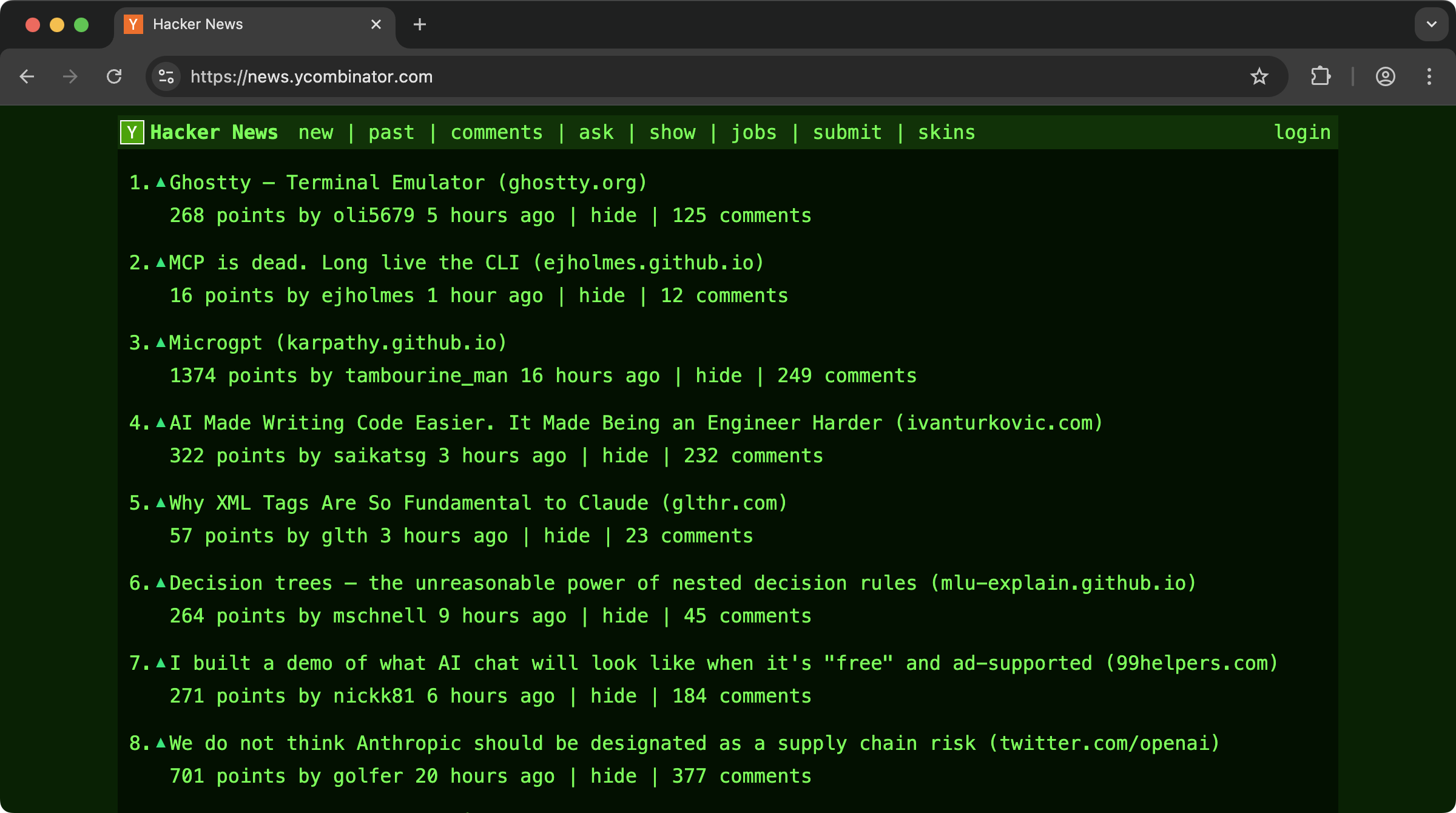
Task: Open the browser profile icon
Action: pos(1385,76)
